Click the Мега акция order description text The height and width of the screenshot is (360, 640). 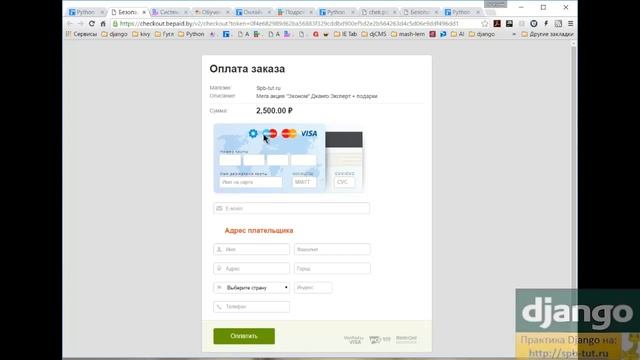[x=317, y=96]
